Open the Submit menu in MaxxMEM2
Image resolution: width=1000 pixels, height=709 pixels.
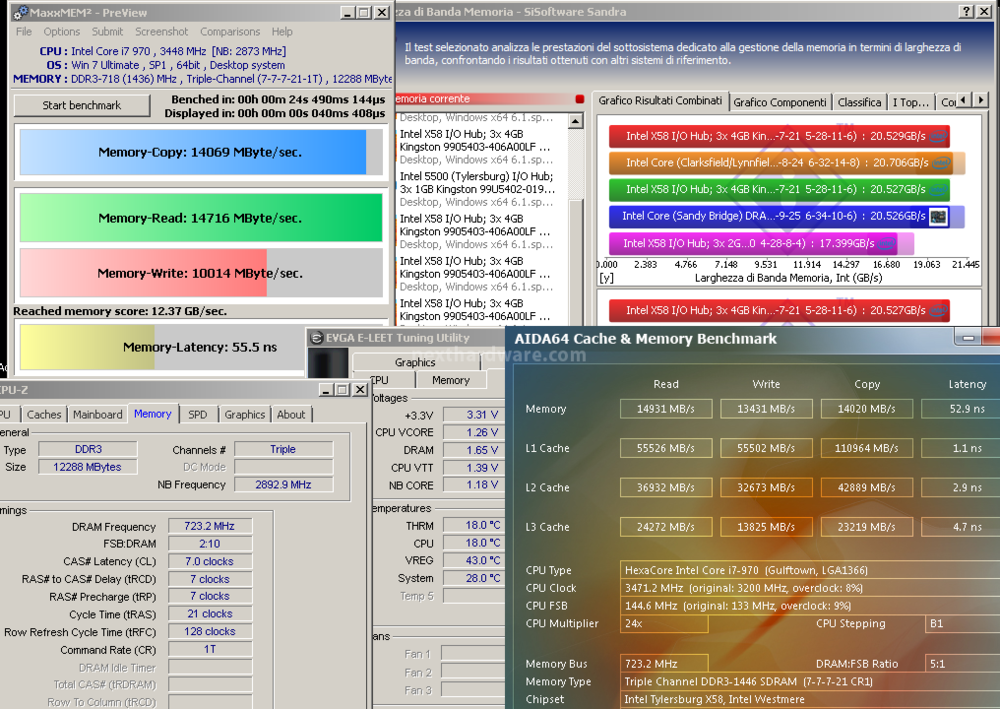tap(107, 31)
